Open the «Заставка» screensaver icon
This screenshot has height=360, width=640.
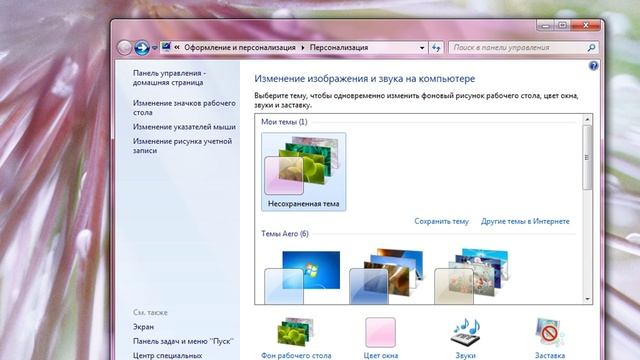point(550,333)
